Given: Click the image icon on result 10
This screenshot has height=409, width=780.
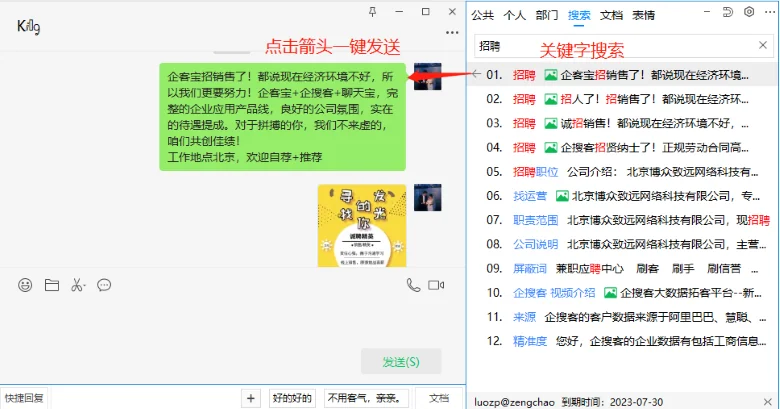Looking at the screenshot, I should click(x=610, y=293).
